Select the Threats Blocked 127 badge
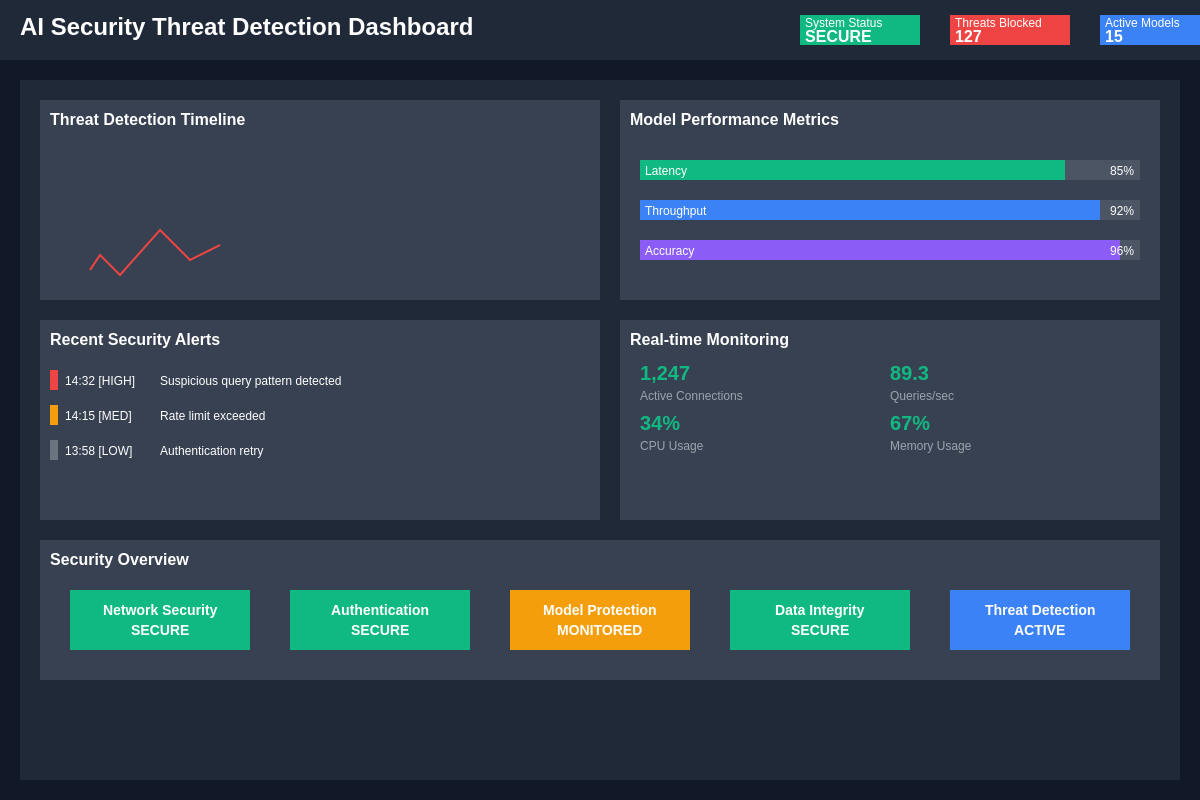The image size is (1200, 800). coord(1009,30)
